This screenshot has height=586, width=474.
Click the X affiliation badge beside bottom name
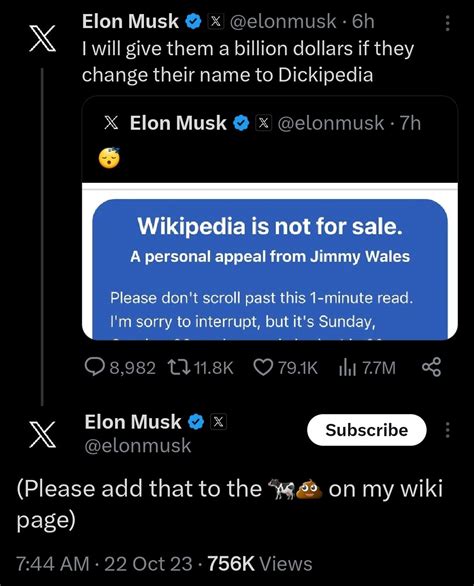pos(219,422)
